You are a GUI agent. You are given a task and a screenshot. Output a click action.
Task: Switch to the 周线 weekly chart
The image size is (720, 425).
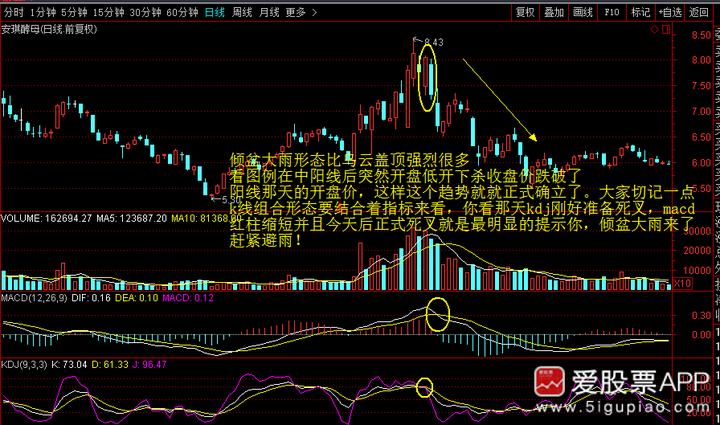242,12
